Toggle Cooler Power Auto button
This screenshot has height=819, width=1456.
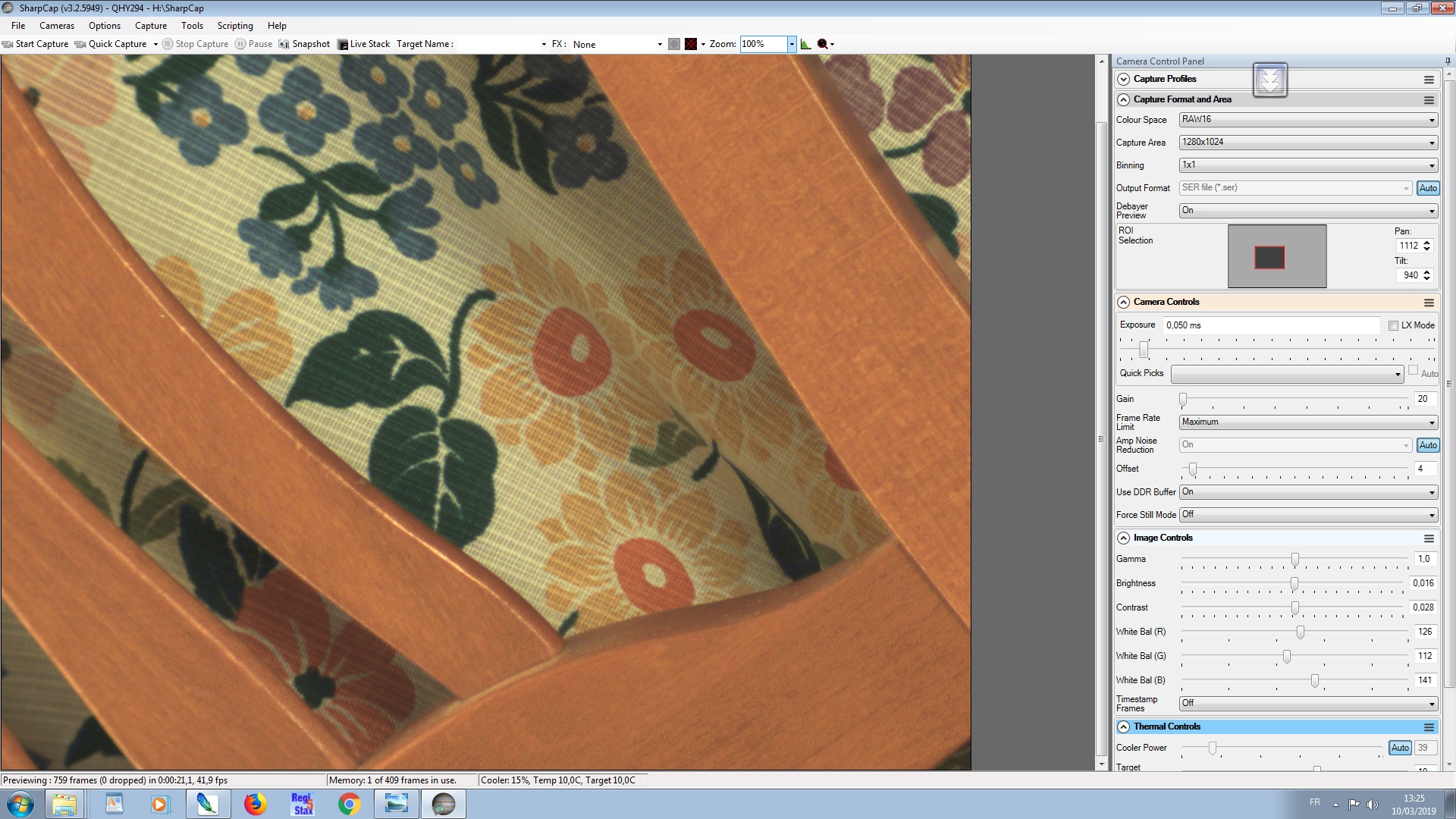pyautogui.click(x=1400, y=748)
